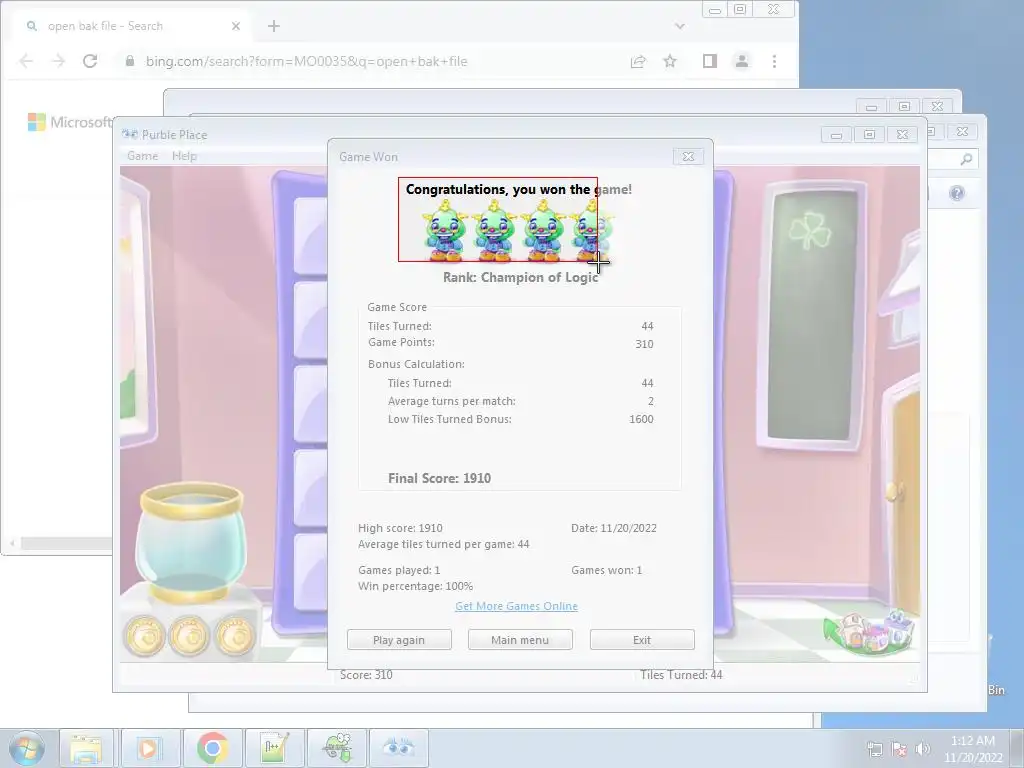Click the blue help question mark icon
The height and width of the screenshot is (768, 1024).
click(x=957, y=193)
